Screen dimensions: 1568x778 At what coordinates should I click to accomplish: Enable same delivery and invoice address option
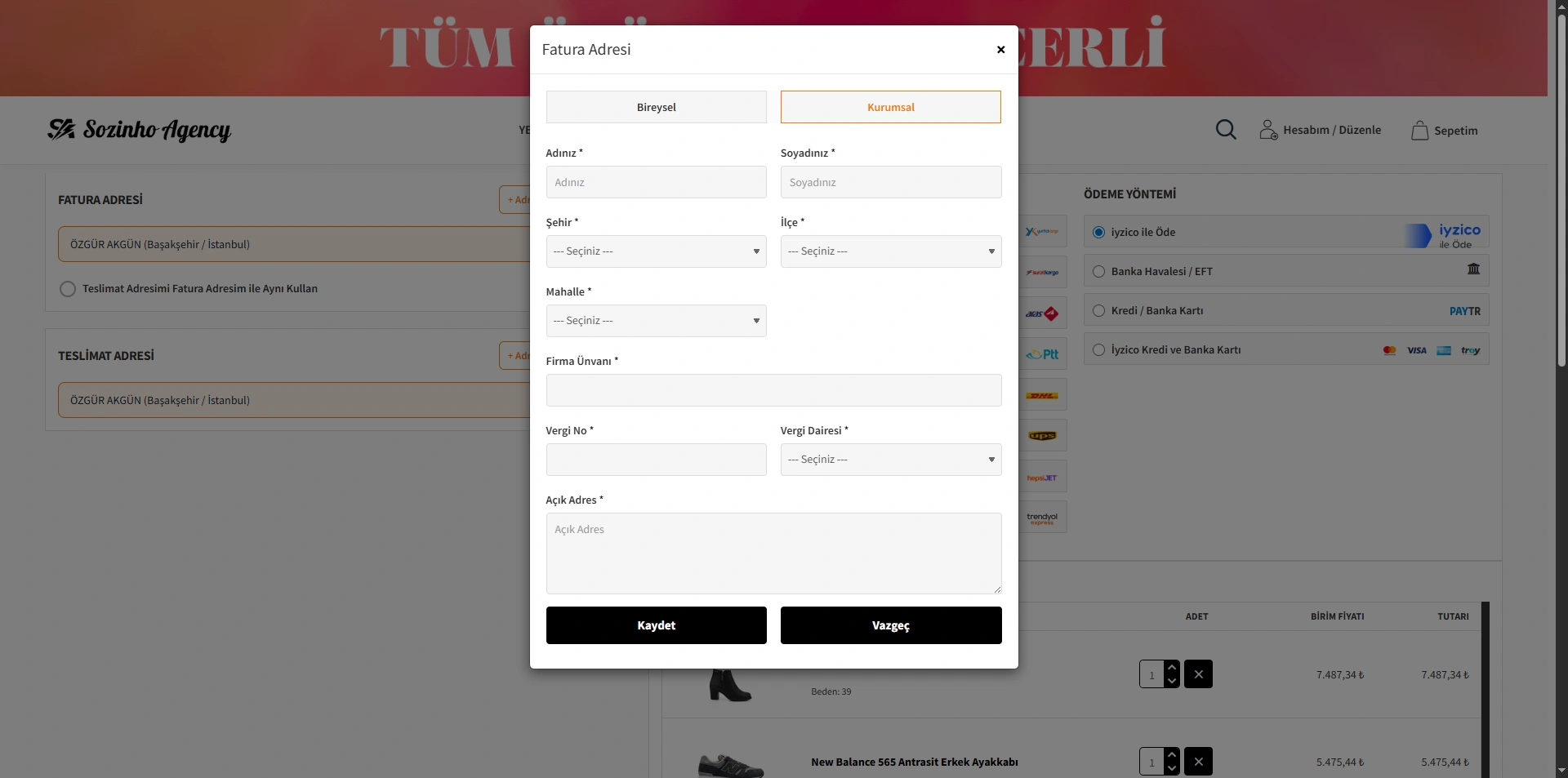coord(68,289)
